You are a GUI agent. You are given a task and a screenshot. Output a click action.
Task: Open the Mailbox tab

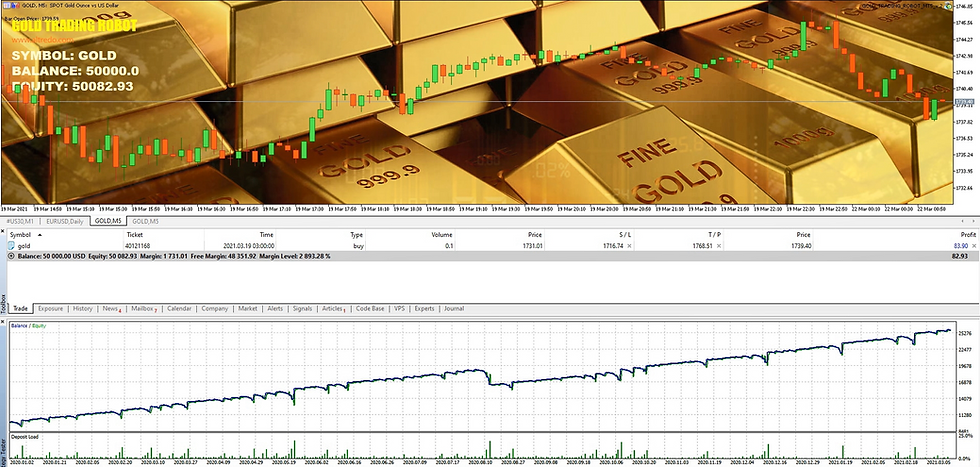[x=143, y=309]
